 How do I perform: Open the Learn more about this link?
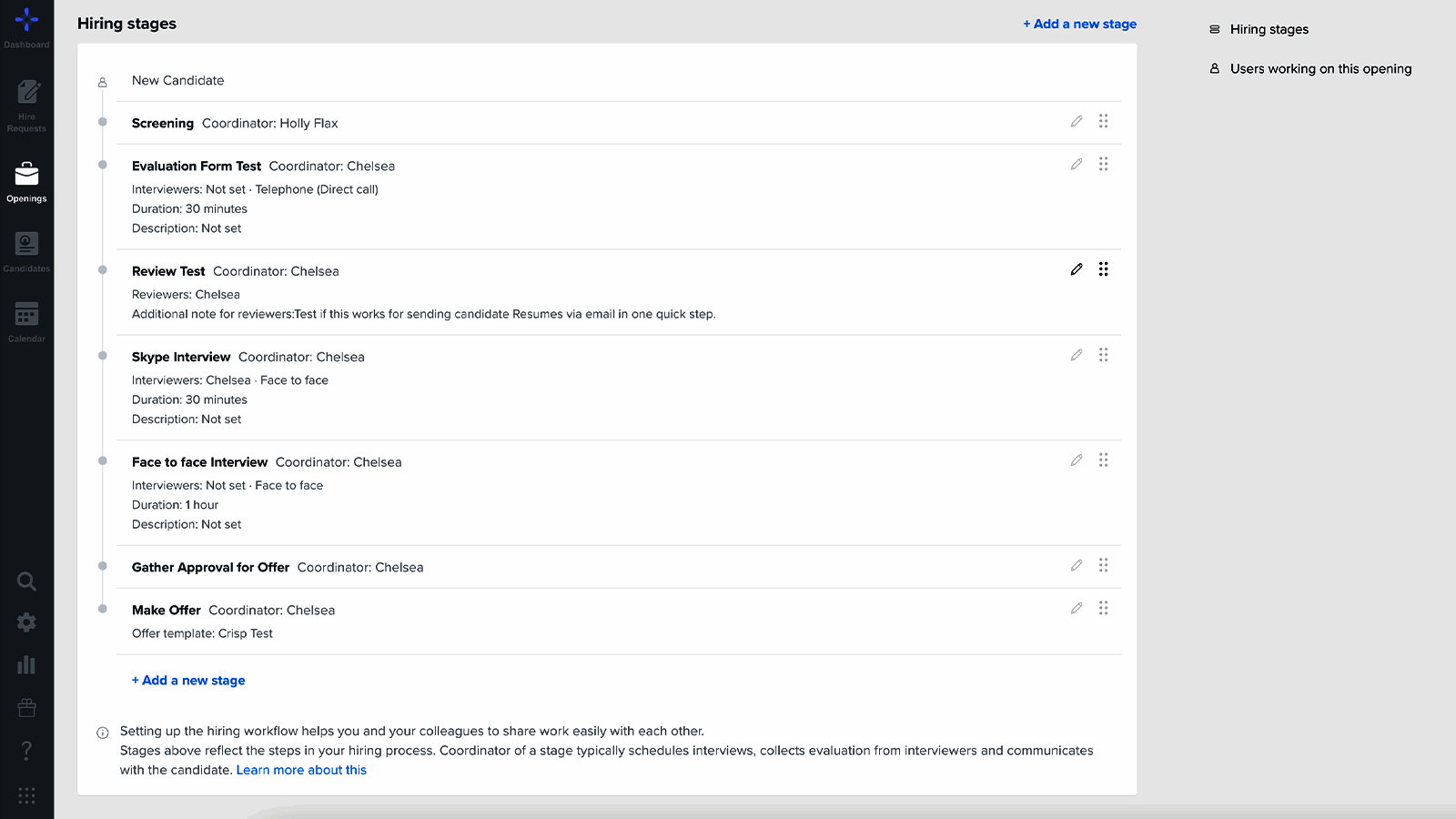pos(301,770)
